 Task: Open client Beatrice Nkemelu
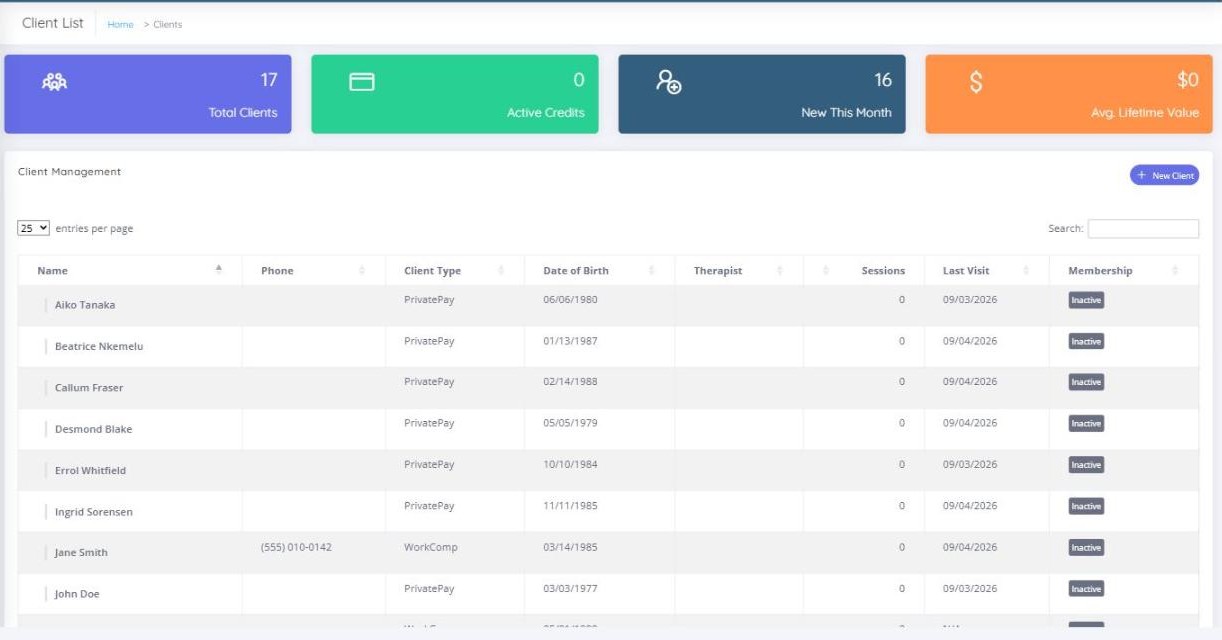coord(99,346)
